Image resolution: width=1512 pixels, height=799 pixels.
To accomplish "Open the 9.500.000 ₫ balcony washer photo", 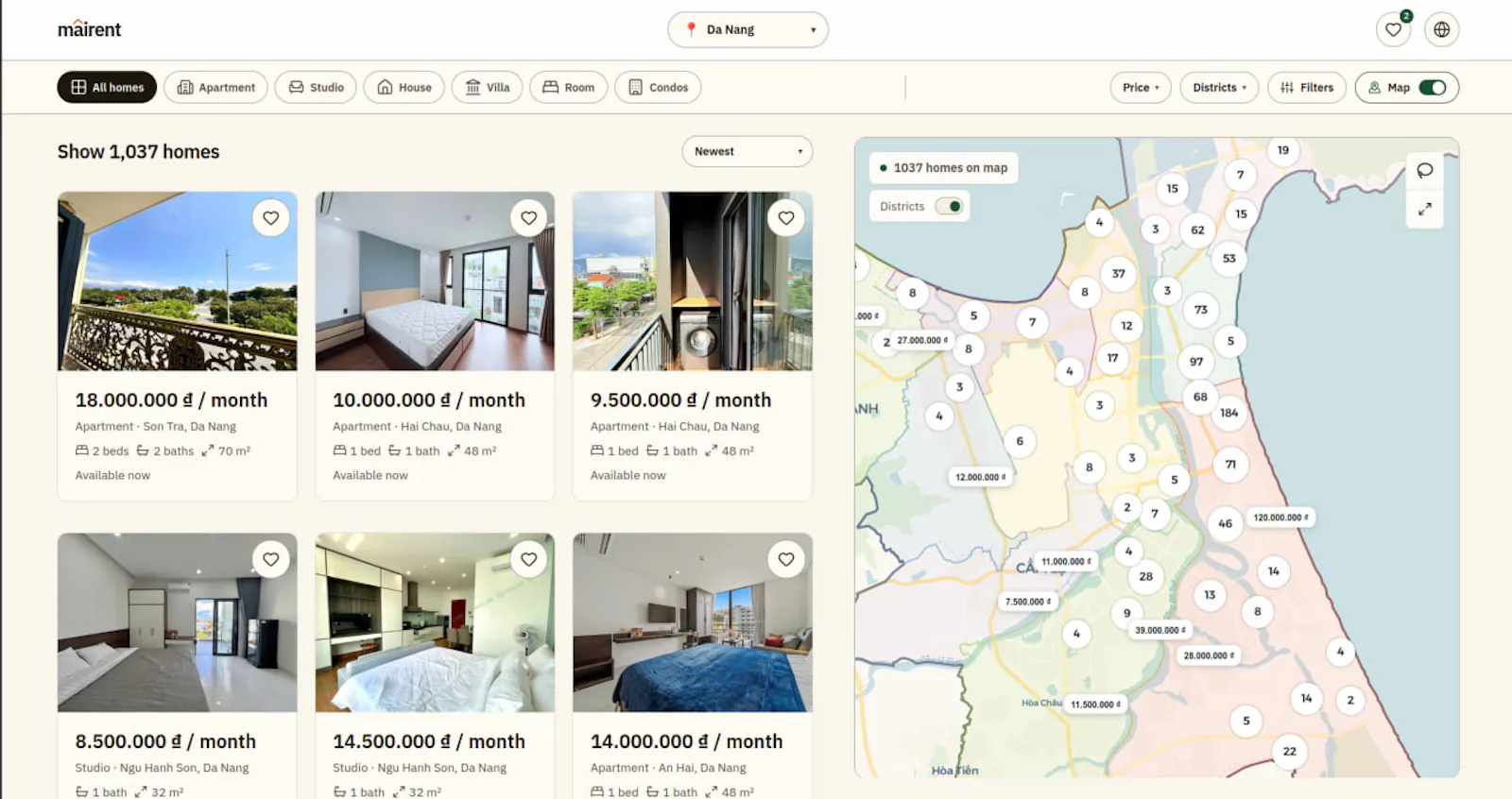I will click(693, 281).
